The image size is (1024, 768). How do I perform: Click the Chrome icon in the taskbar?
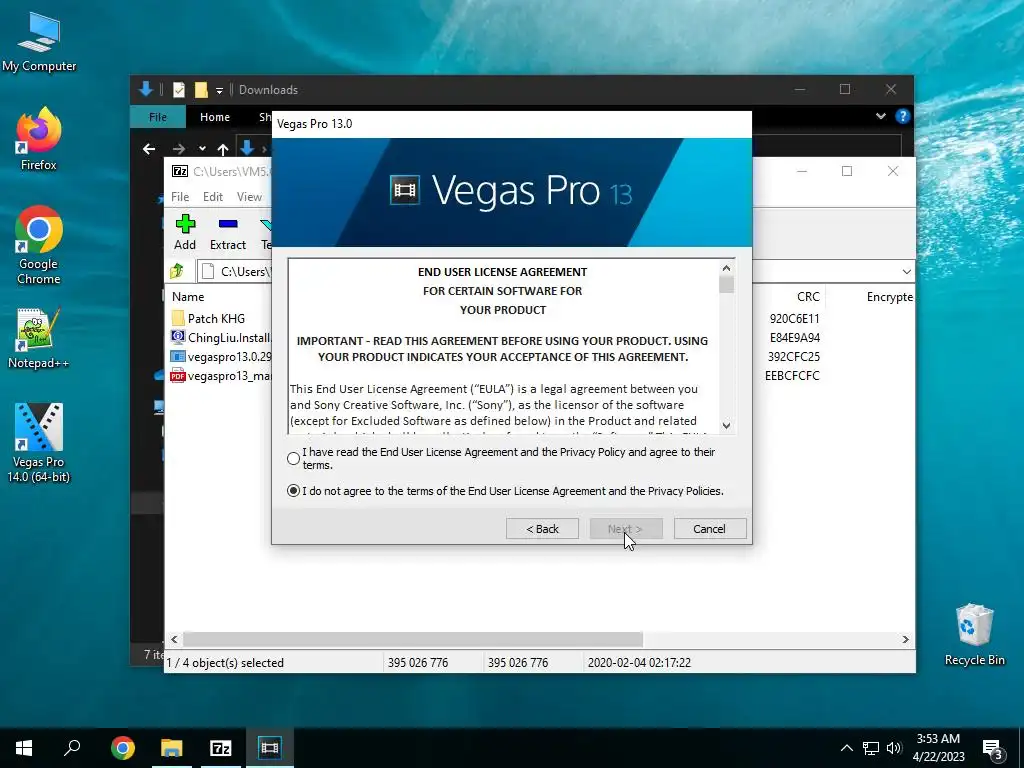point(122,748)
